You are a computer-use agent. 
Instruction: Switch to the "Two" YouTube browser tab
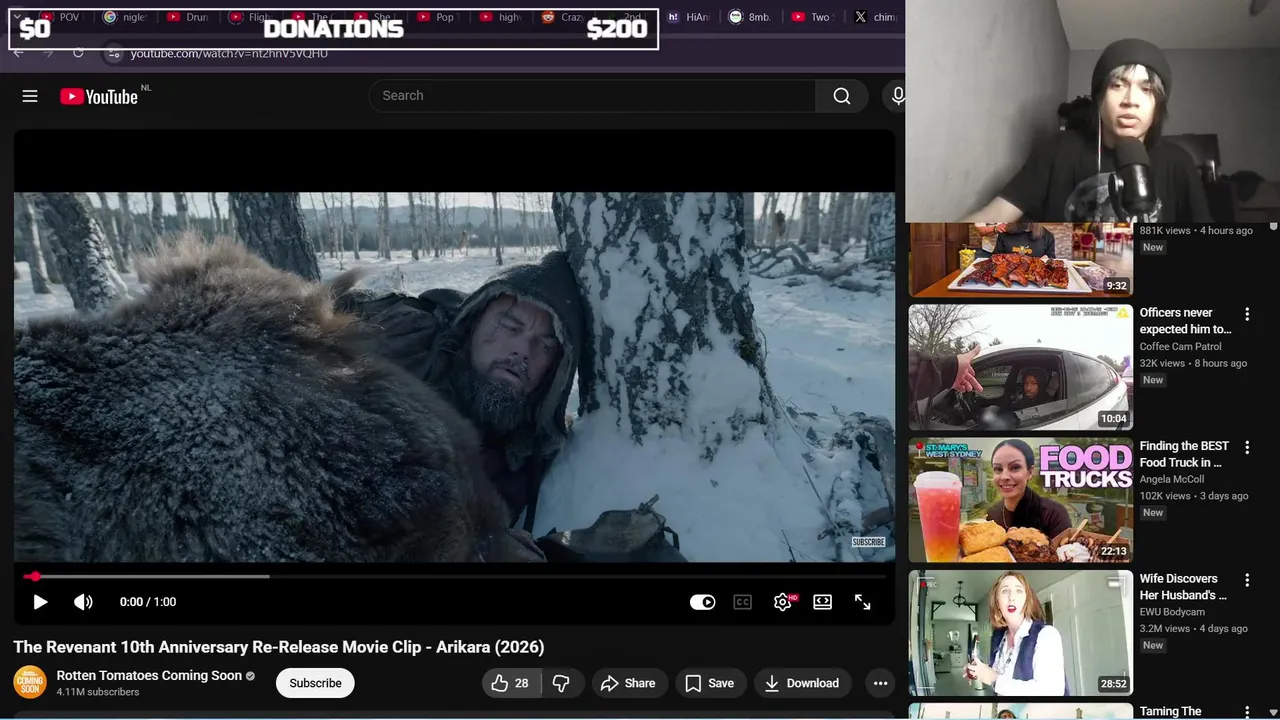(812, 17)
